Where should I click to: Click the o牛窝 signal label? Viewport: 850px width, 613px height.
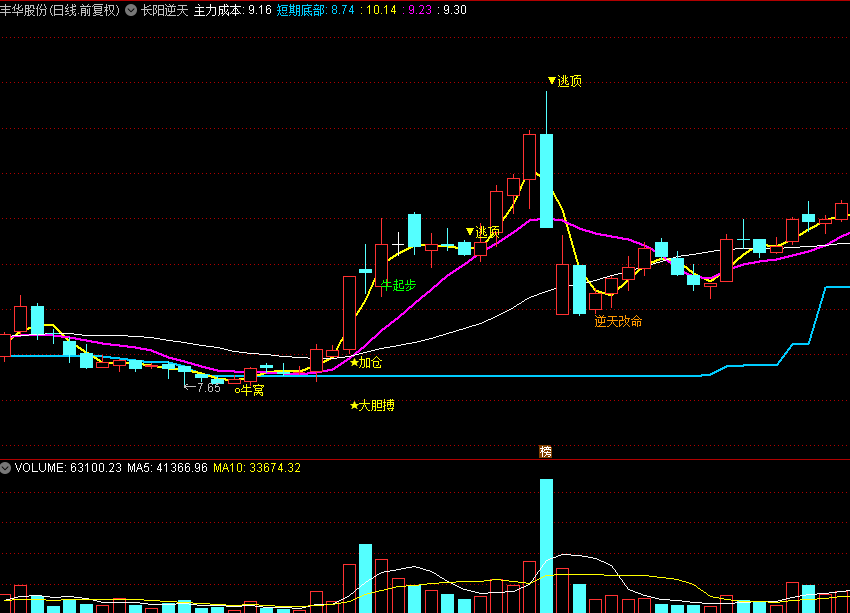[249, 390]
